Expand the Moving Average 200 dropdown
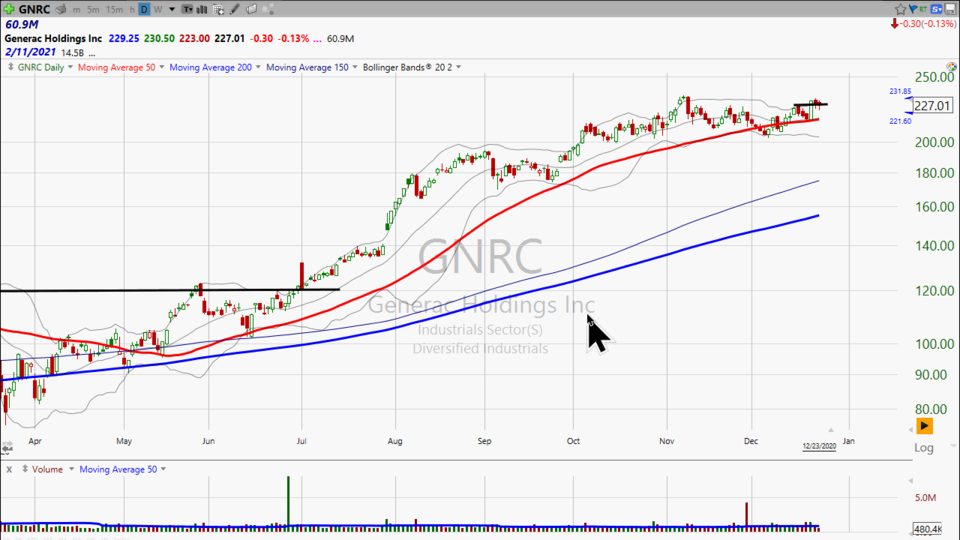The image size is (960, 540). 258,67
